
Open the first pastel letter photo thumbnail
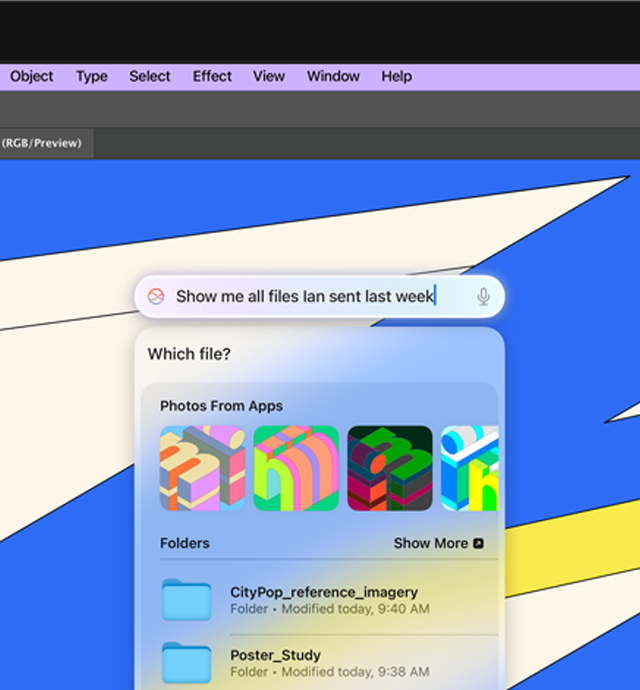click(x=202, y=468)
